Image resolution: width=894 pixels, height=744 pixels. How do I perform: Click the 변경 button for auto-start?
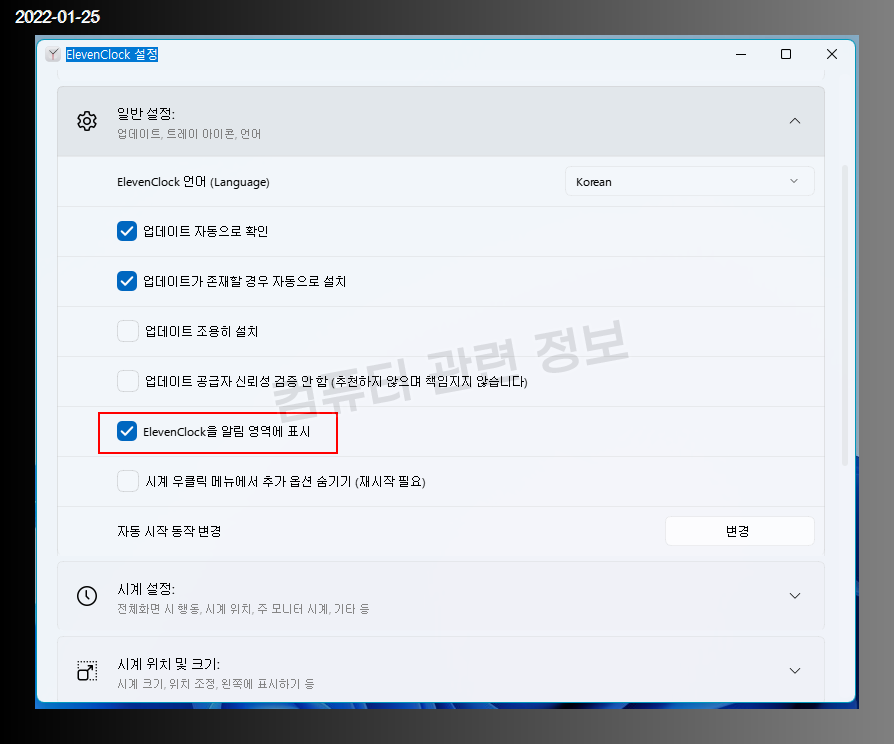click(x=739, y=531)
